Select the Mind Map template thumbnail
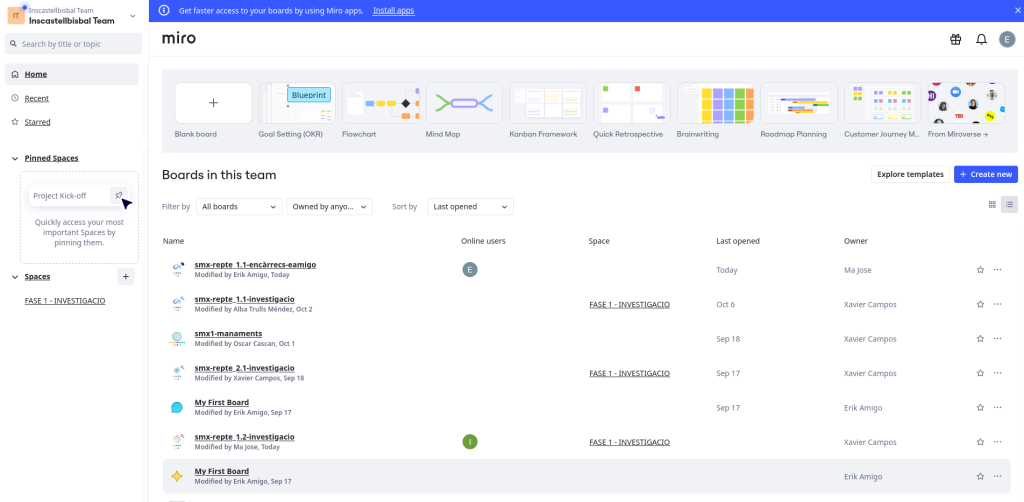Viewport: 1024px width, 502px height. pos(463,103)
